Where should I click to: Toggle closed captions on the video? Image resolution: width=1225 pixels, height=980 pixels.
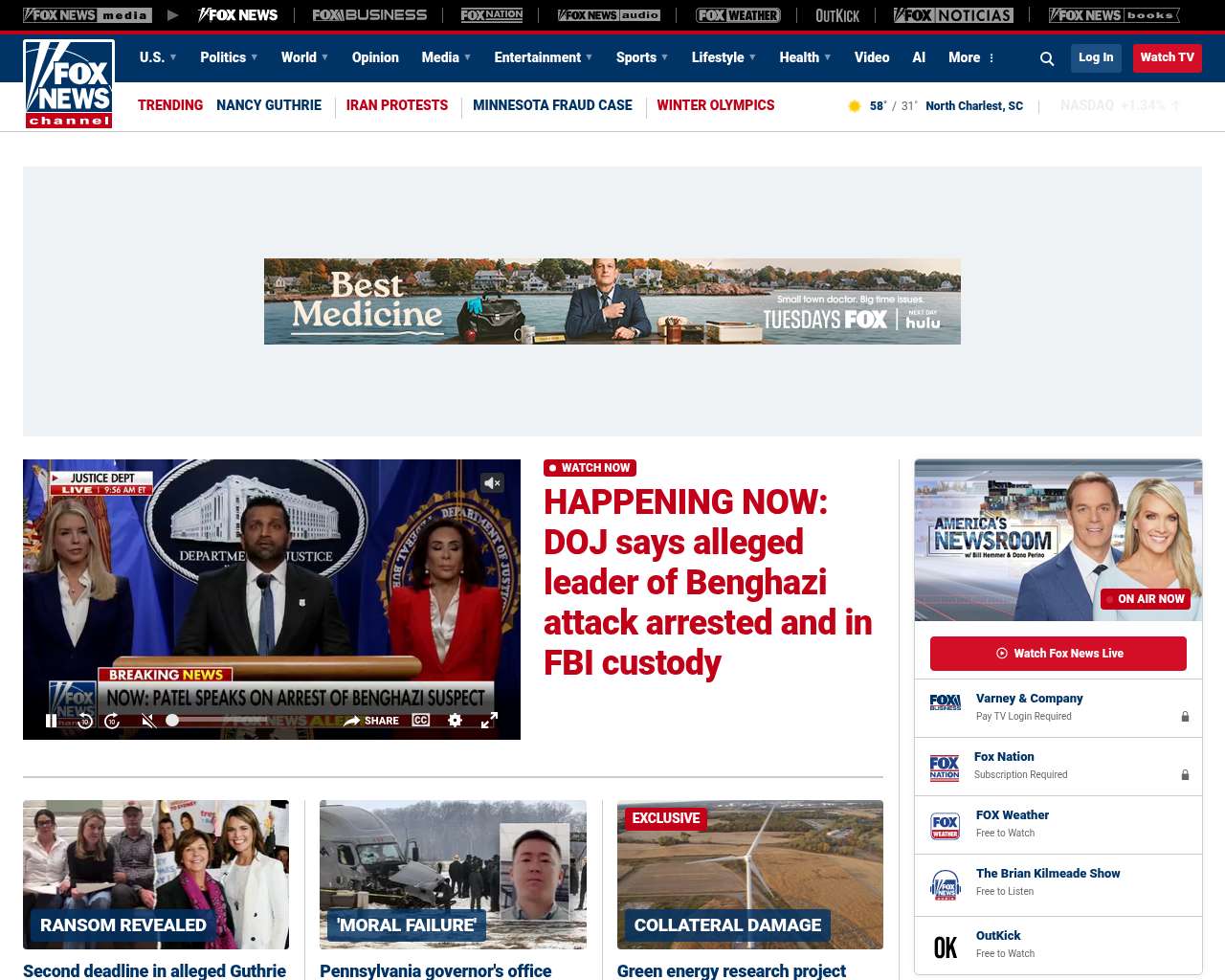click(421, 720)
